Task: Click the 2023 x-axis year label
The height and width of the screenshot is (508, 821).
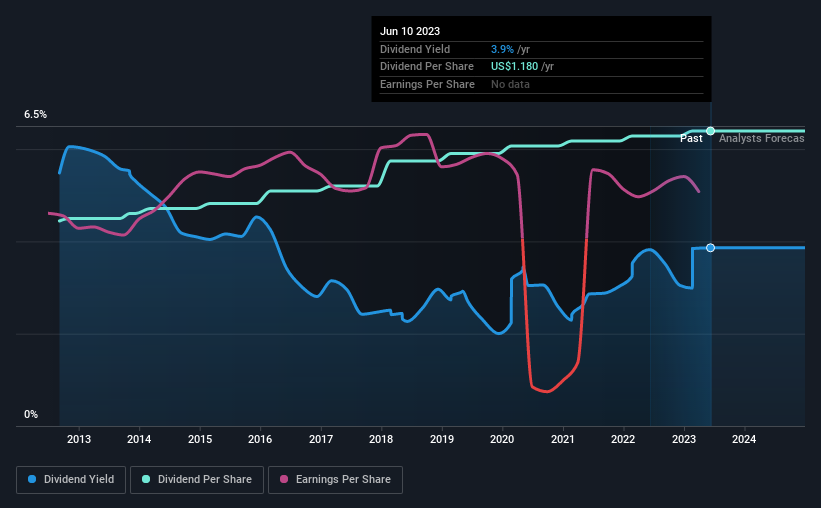Action: click(x=684, y=439)
